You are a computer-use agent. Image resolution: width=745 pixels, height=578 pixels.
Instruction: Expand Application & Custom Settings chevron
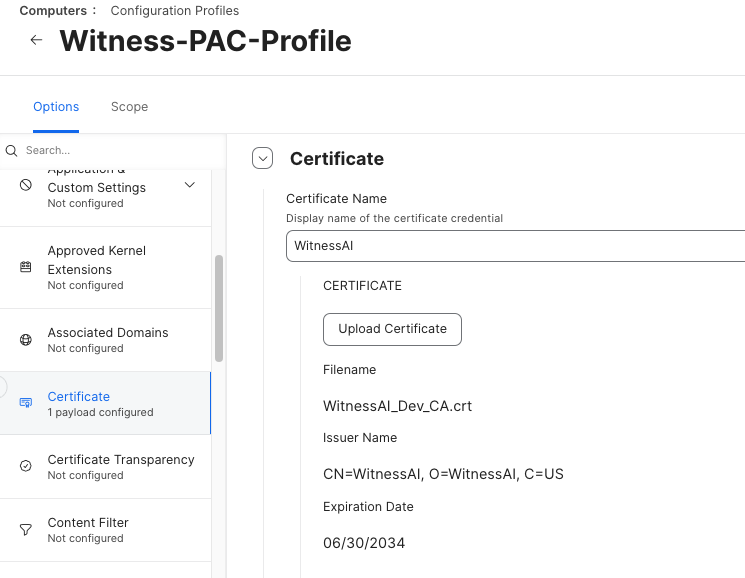[x=190, y=185]
